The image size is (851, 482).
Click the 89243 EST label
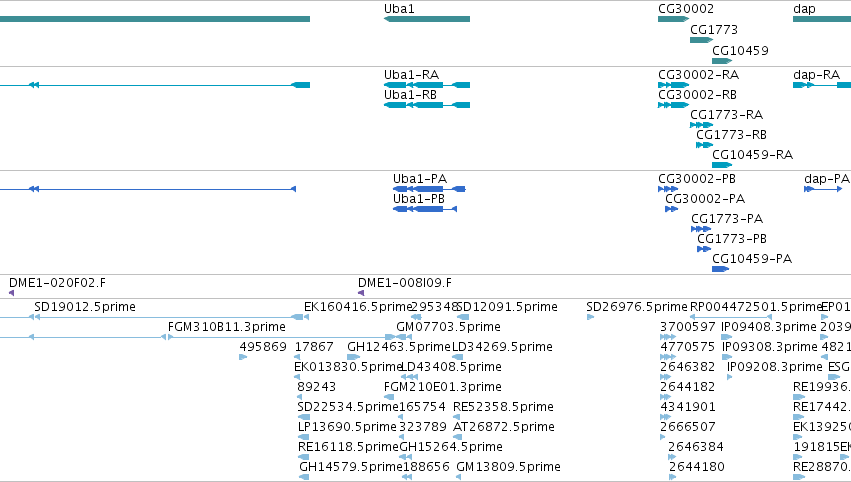(317, 388)
